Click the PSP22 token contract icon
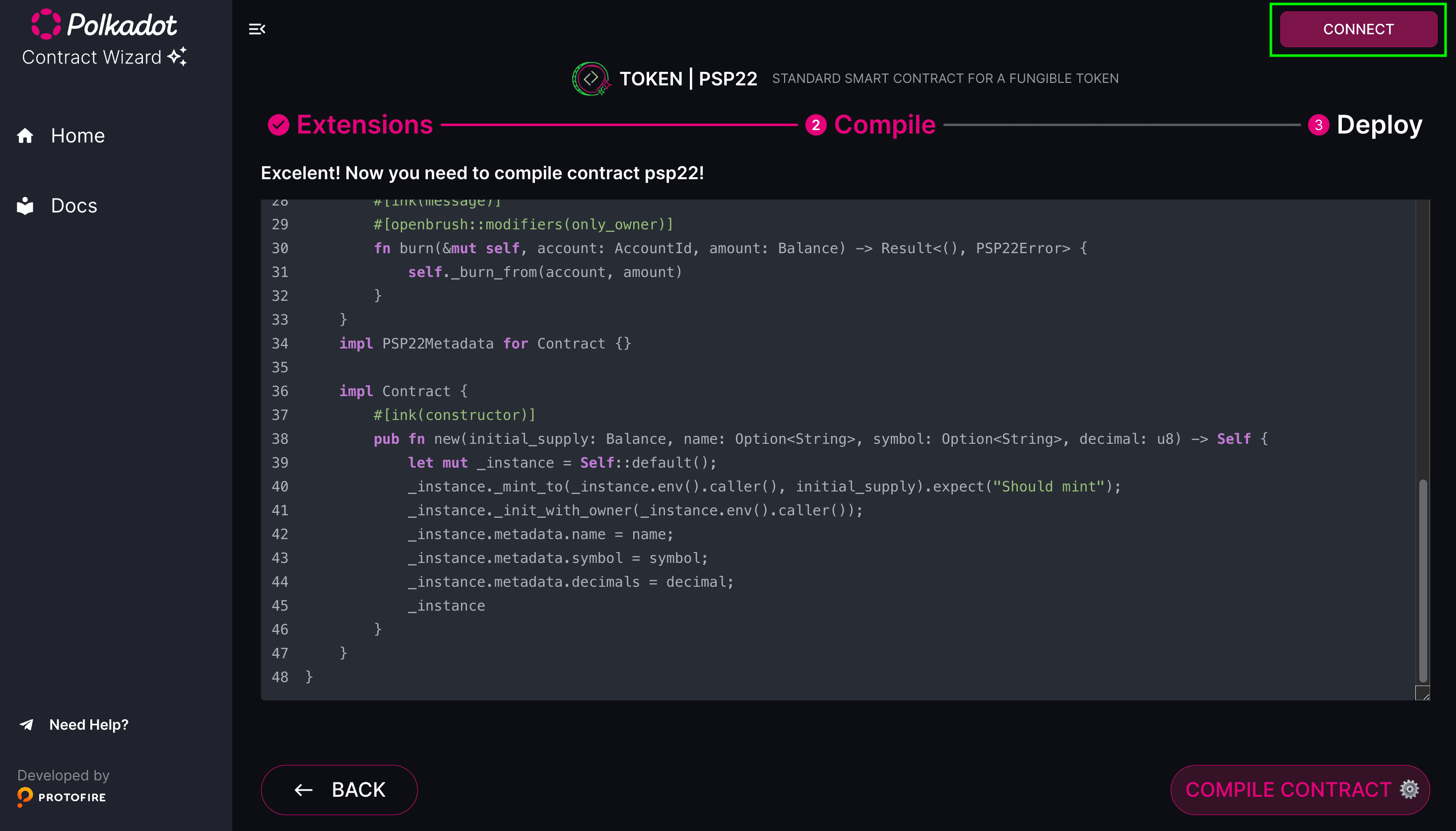This screenshot has height=831, width=1456. click(591, 79)
